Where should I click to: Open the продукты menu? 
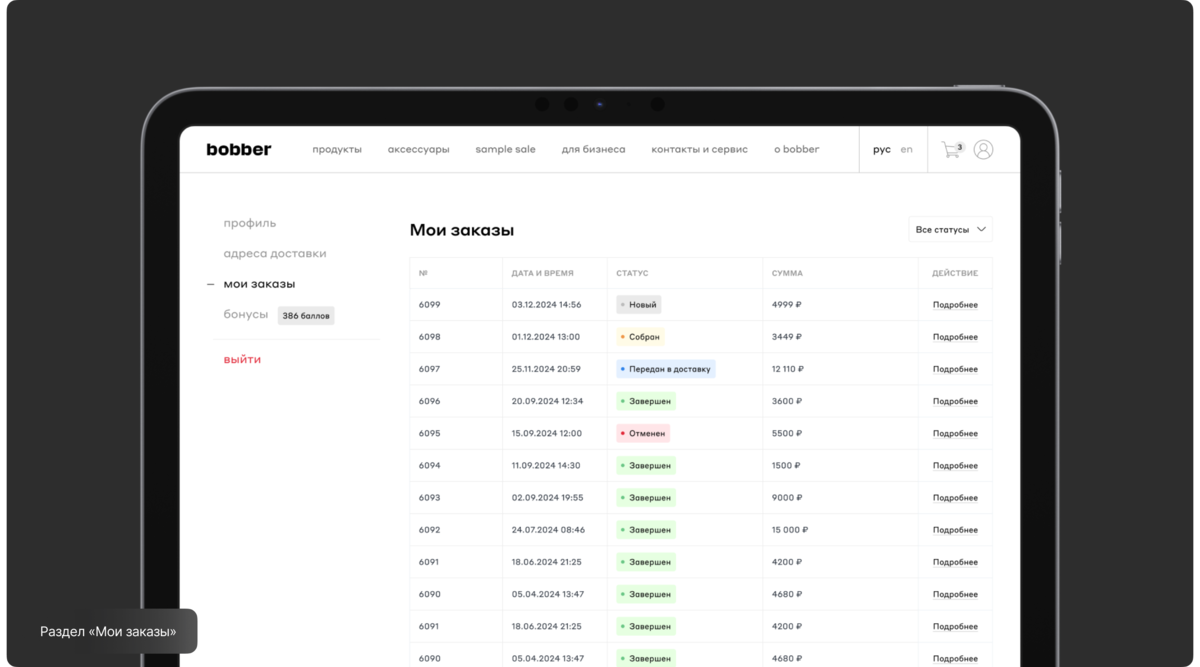[x=337, y=150]
